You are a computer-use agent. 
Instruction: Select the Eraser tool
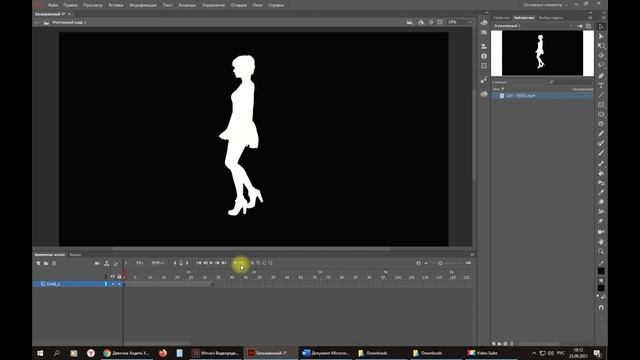point(601,202)
